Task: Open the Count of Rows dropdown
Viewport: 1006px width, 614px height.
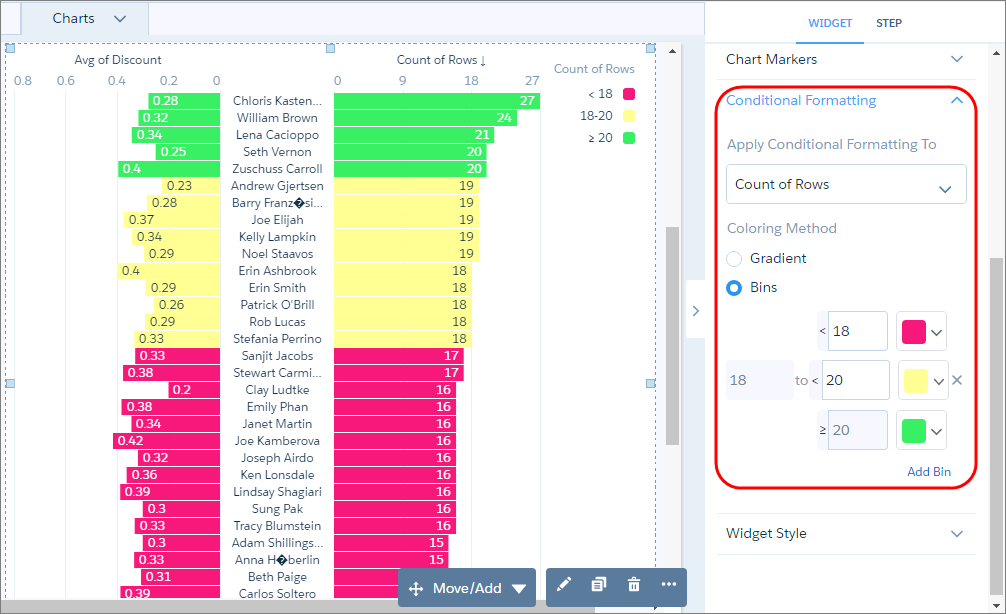Action: [x=846, y=185]
